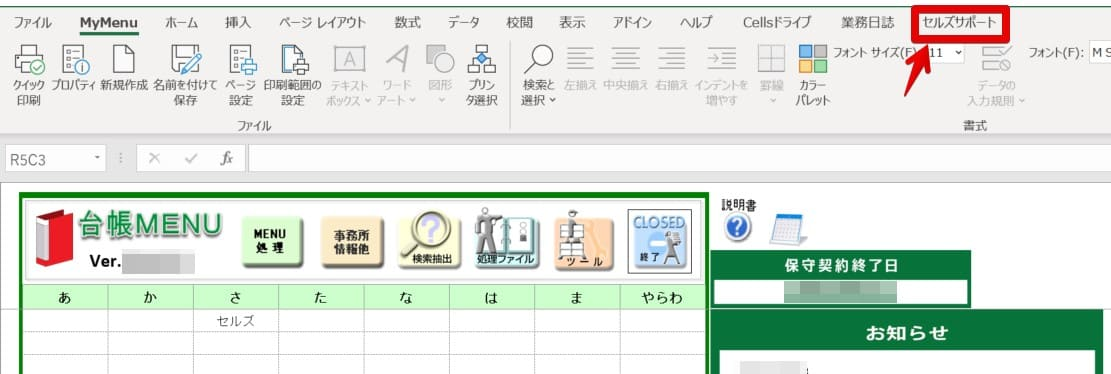Open the ヘルプ tab
The width and height of the screenshot is (1111, 374).
(696, 23)
